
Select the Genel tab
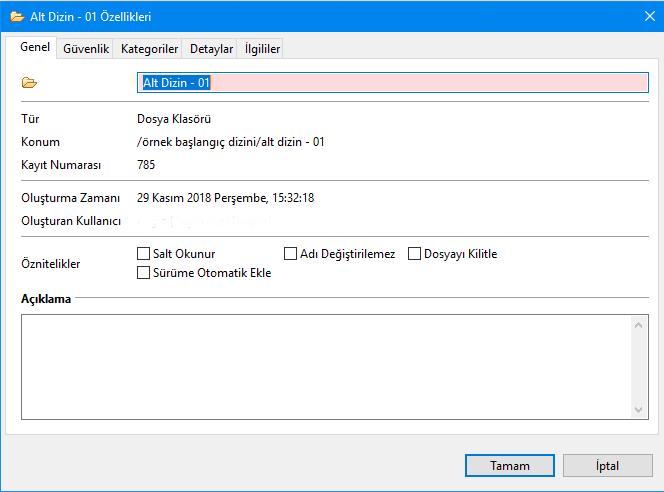[35, 47]
